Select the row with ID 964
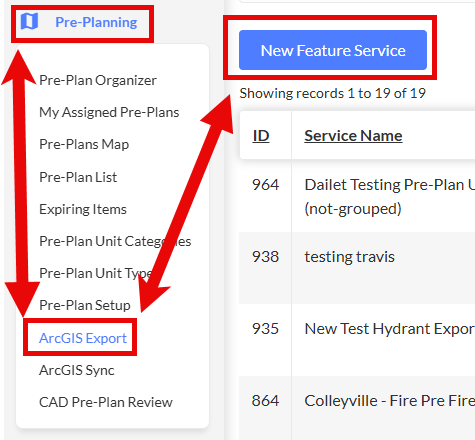 pos(357,197)
